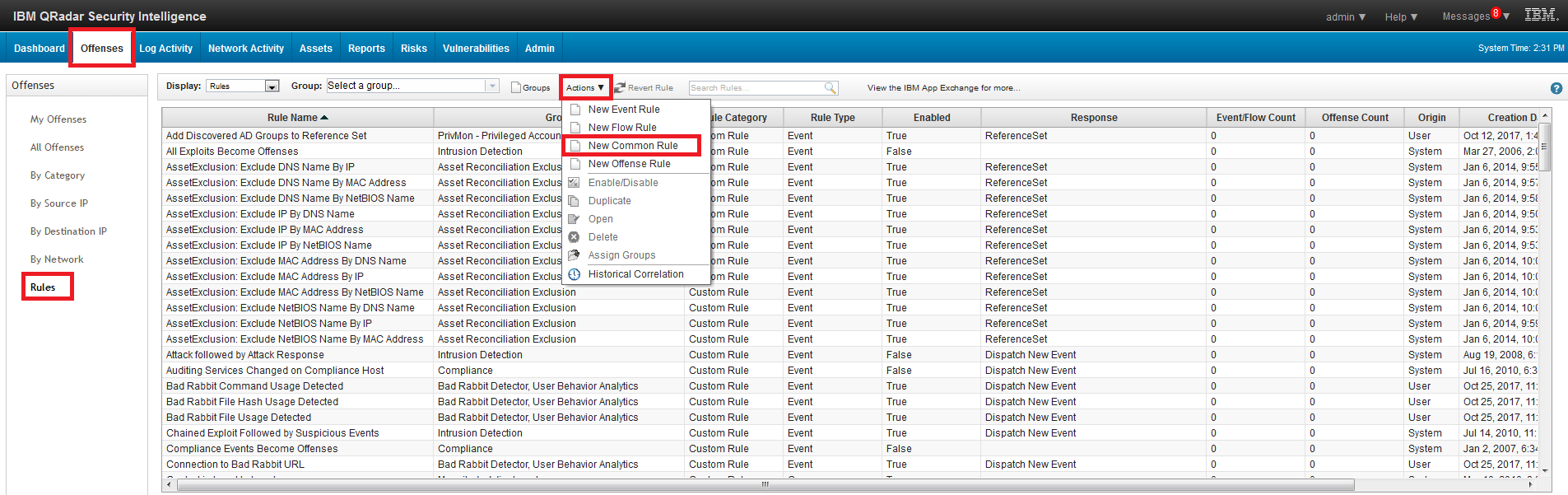This screenshot has height=495, width=1568.
Task: Click the IBM logo in header
Action: tap(1541, 15)
